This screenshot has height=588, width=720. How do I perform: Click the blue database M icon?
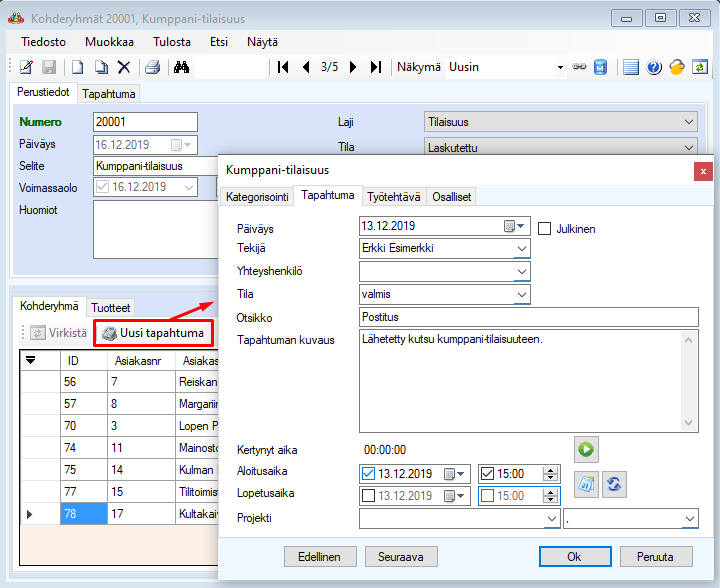coord(601,67)
